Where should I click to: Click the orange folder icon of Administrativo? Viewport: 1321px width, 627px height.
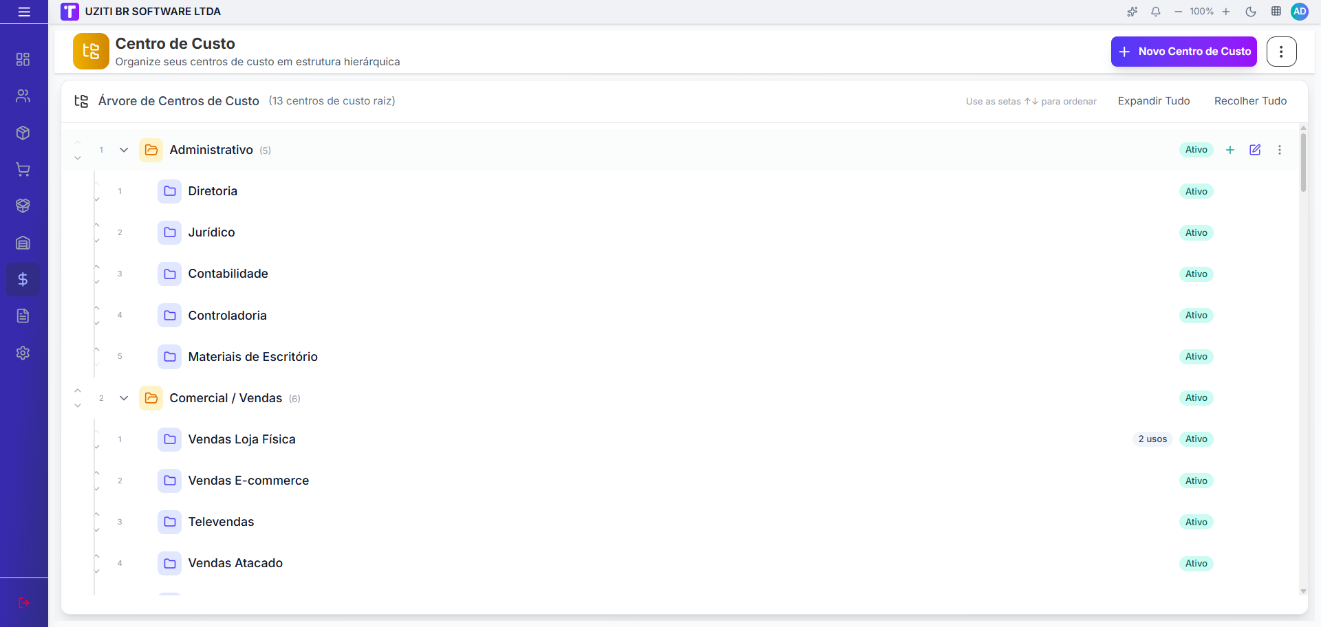[x=151, y=150]
